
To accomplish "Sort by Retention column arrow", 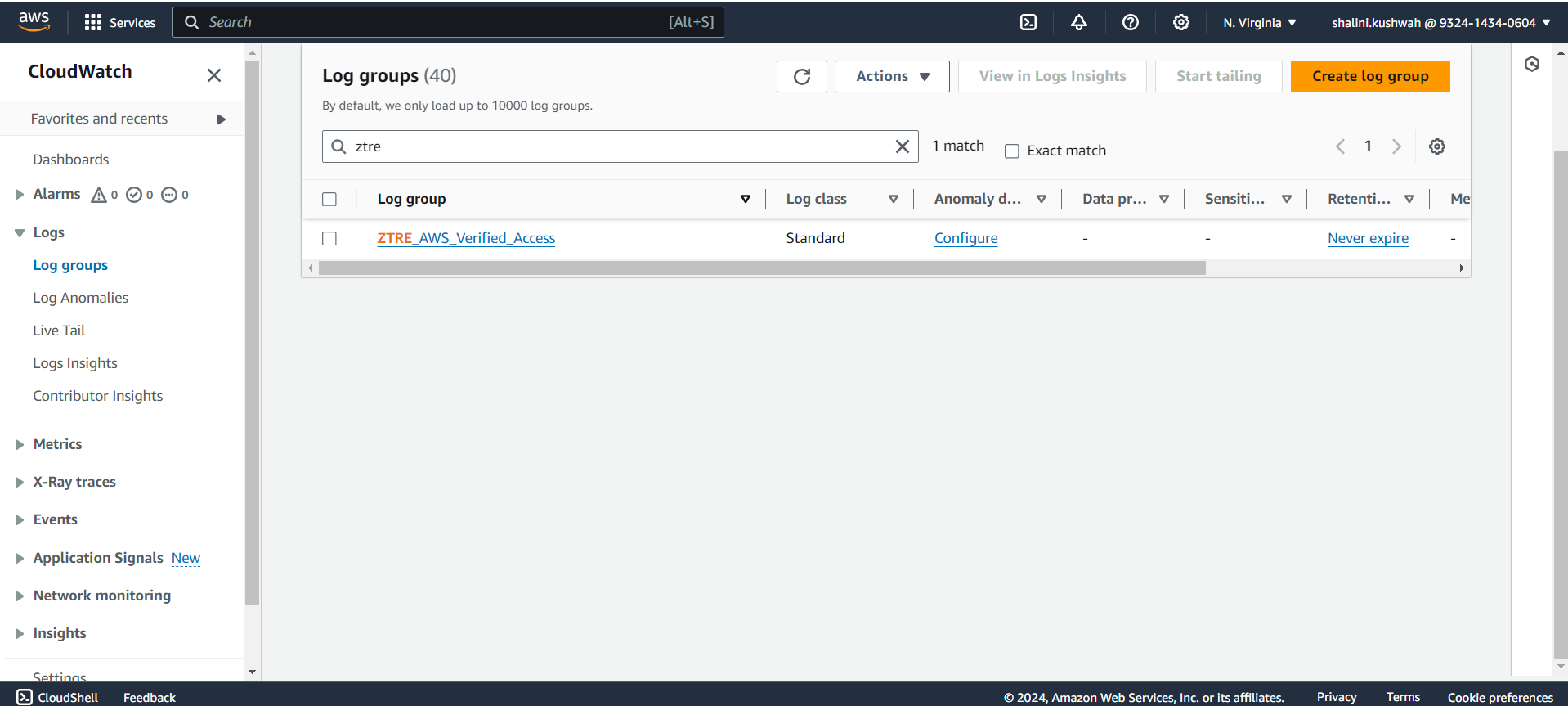I will tap(1409, 199).
